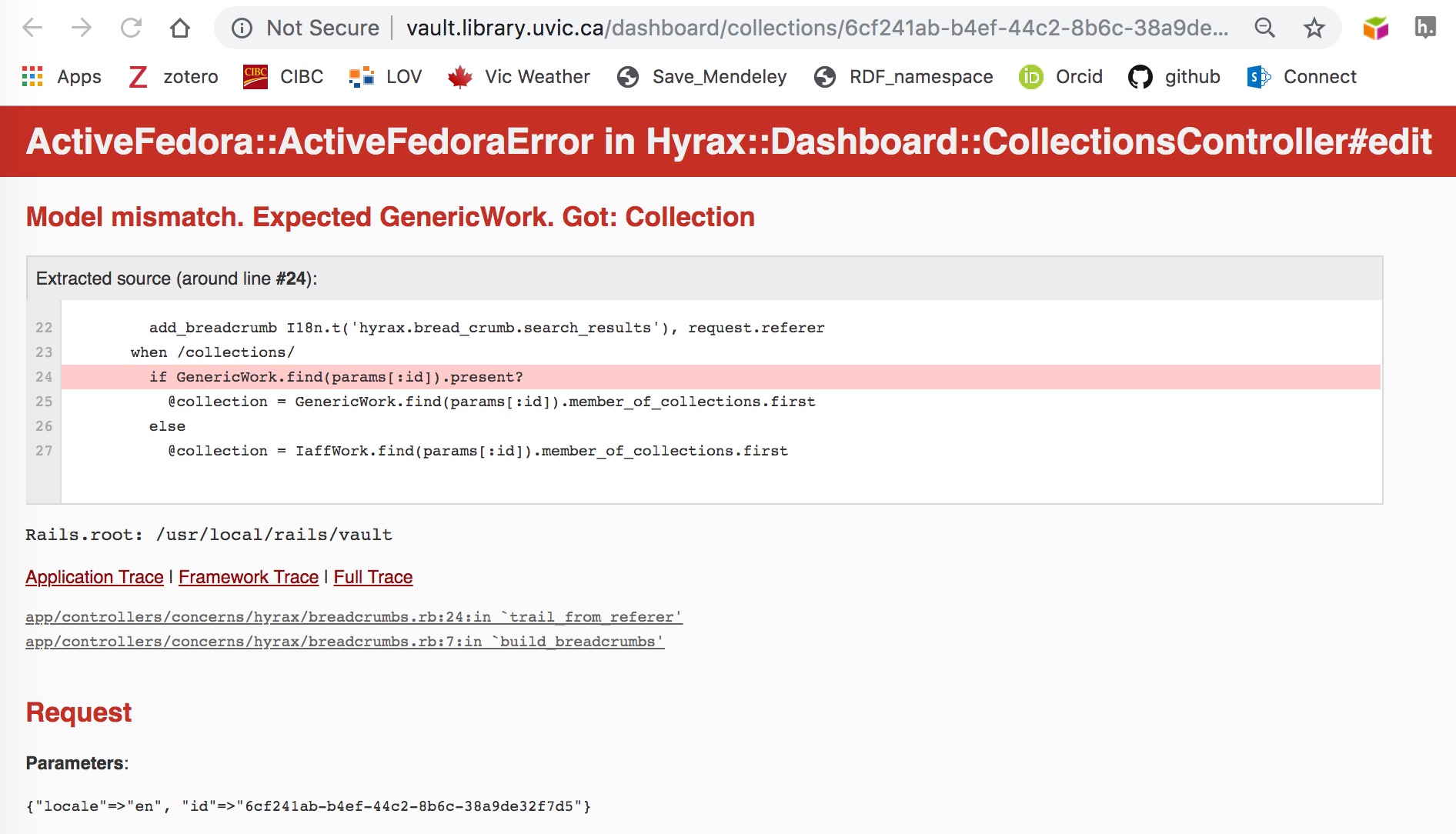Click the site info circle icon
The width and height of the screenshot is (1456, 834).
242,28
